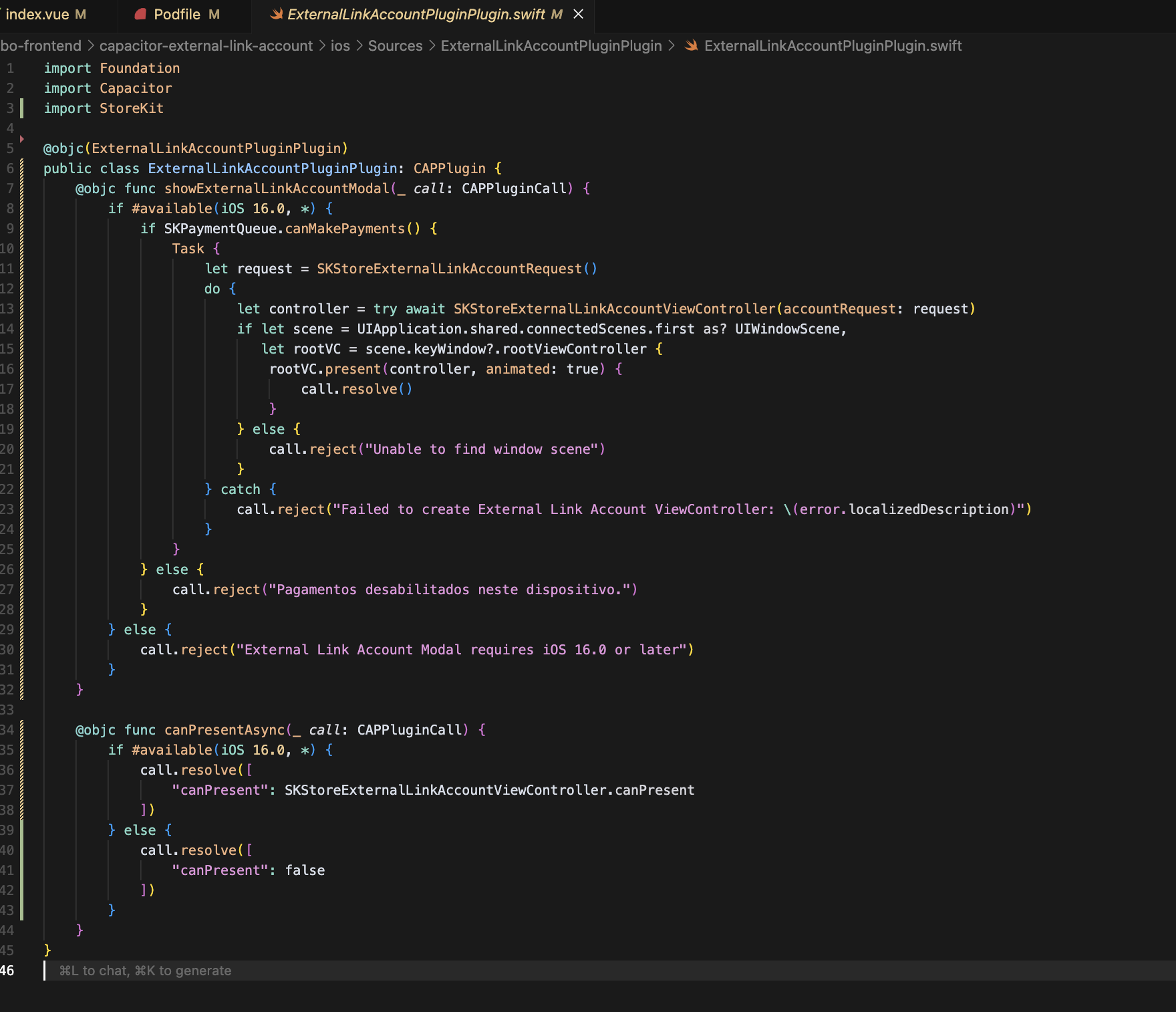The width and height of the screenshot is (1176, 1012).
Task: Place cursor on SKStoreExternalLinkAccountRequest at line 11
Action: (x=449, y=269)
